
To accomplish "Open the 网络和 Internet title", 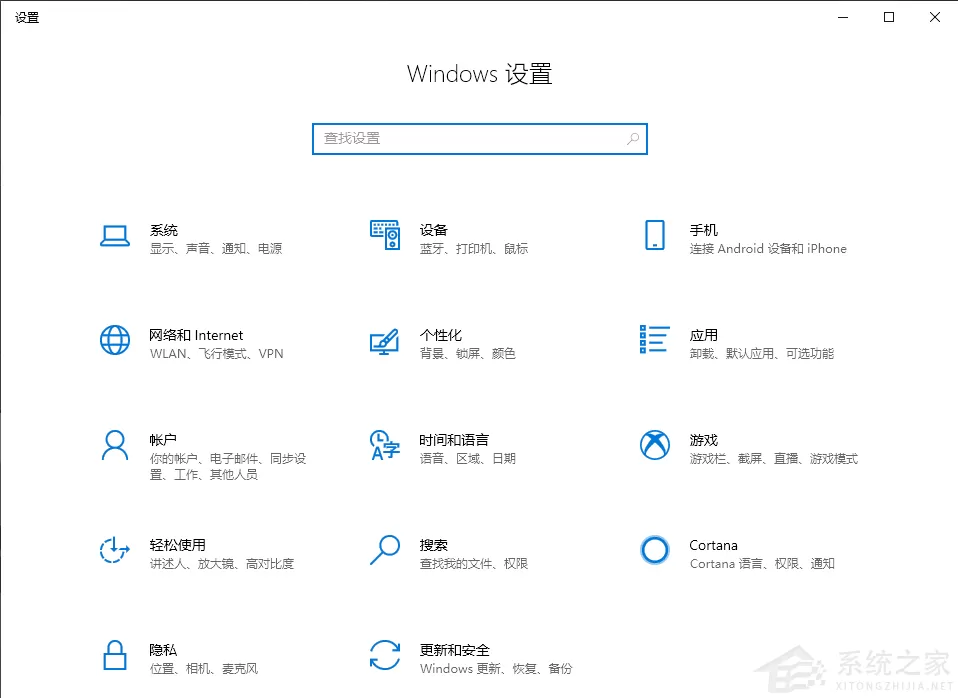I will tap(196, 336).
